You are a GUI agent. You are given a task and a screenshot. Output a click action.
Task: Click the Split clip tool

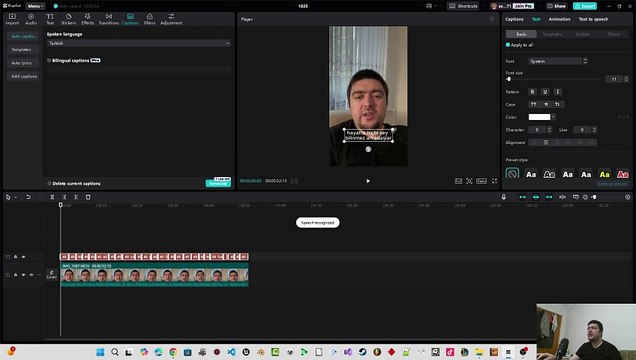click(x=52, y=197)
